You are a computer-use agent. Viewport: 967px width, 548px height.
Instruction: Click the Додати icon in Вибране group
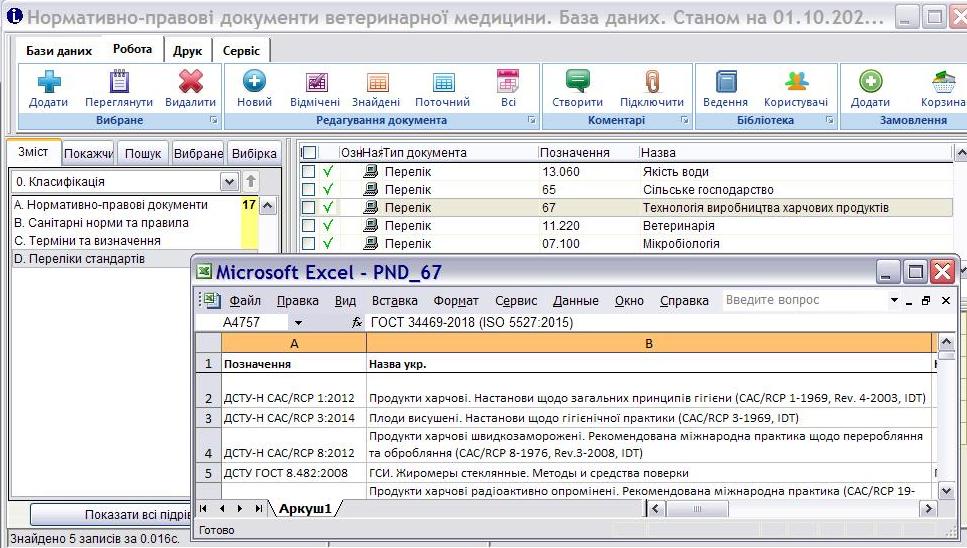pos(49,82)
